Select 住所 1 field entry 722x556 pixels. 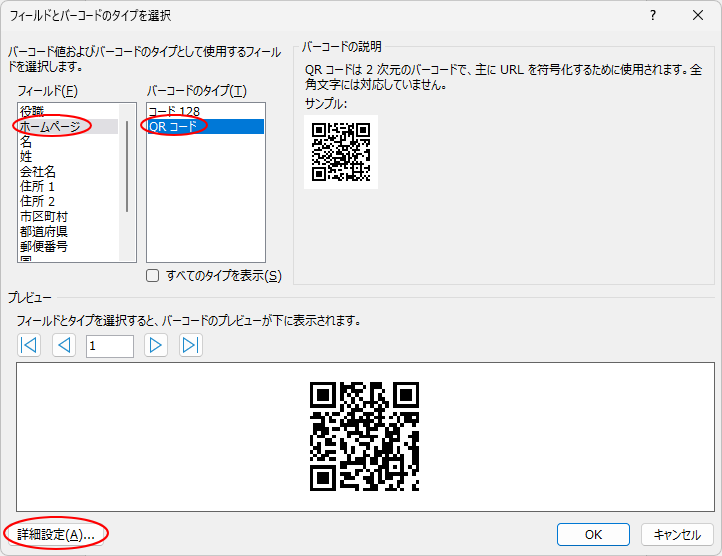[x=38, y=186]
